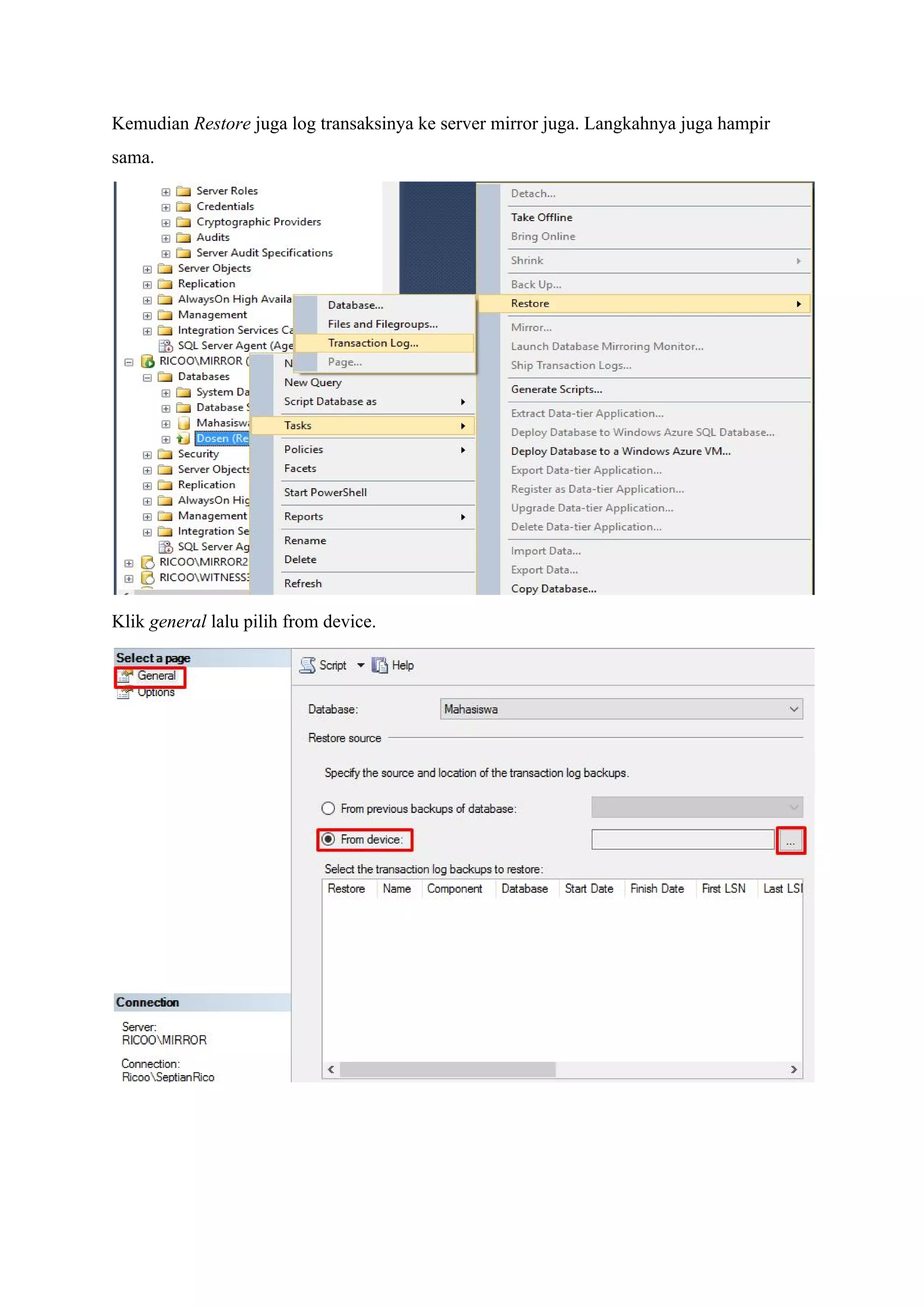
Task: Click the Dosen restoring database icon
Action: click(x=183, y=439)
